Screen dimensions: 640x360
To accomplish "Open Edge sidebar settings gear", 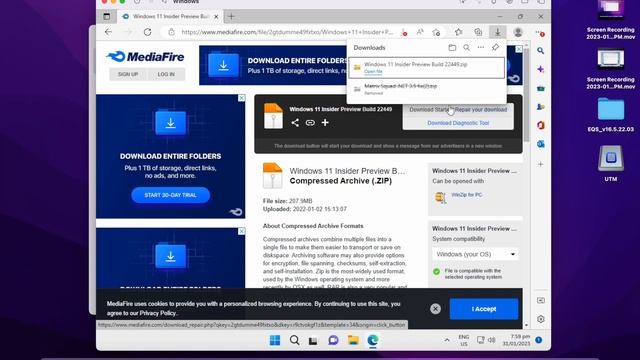I will pyautogui.click(x=540, y=319).
